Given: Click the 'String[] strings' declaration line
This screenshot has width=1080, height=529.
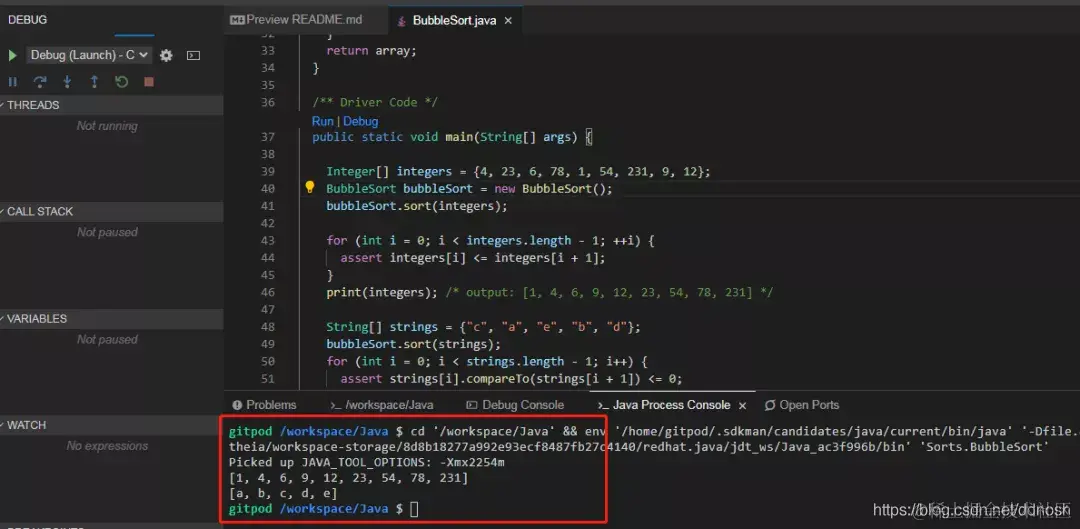Looking at the screenshot, I should [x=484, y=326].
